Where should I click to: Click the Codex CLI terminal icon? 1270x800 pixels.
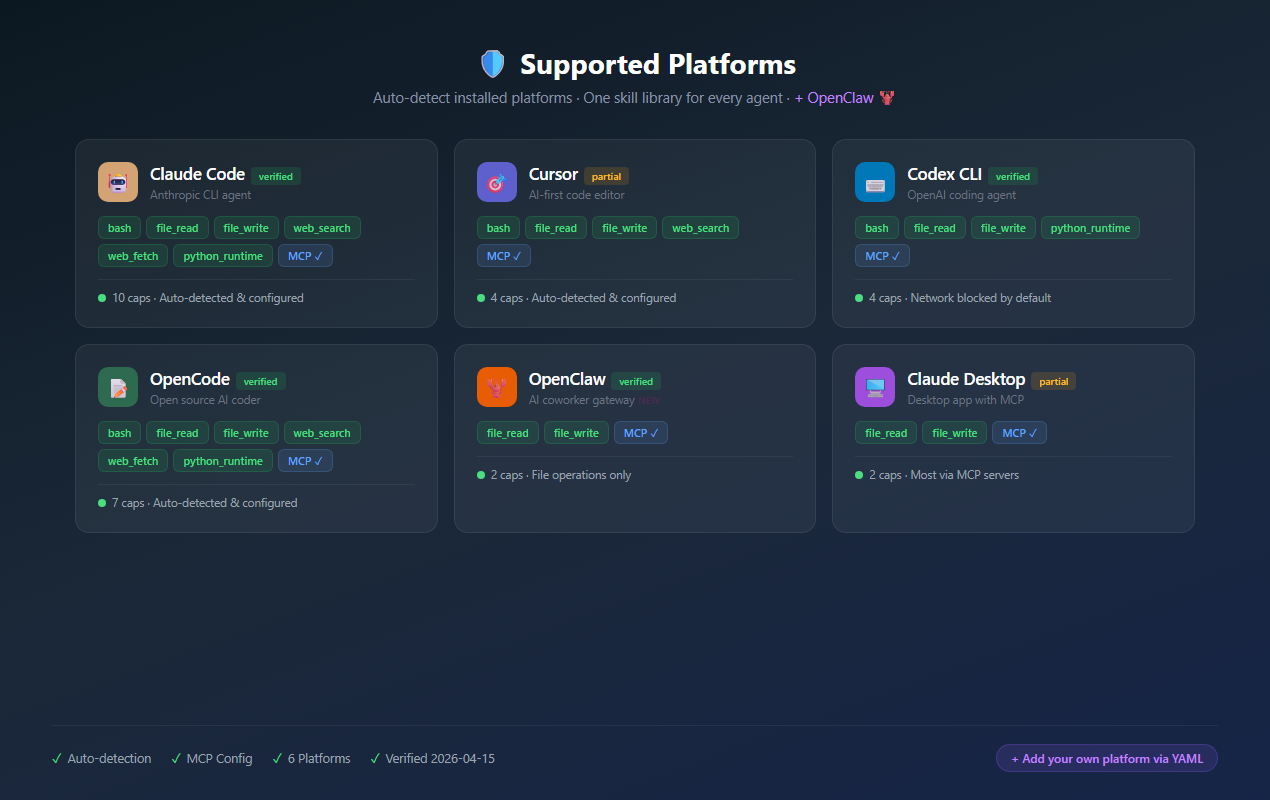pos(874,182)
